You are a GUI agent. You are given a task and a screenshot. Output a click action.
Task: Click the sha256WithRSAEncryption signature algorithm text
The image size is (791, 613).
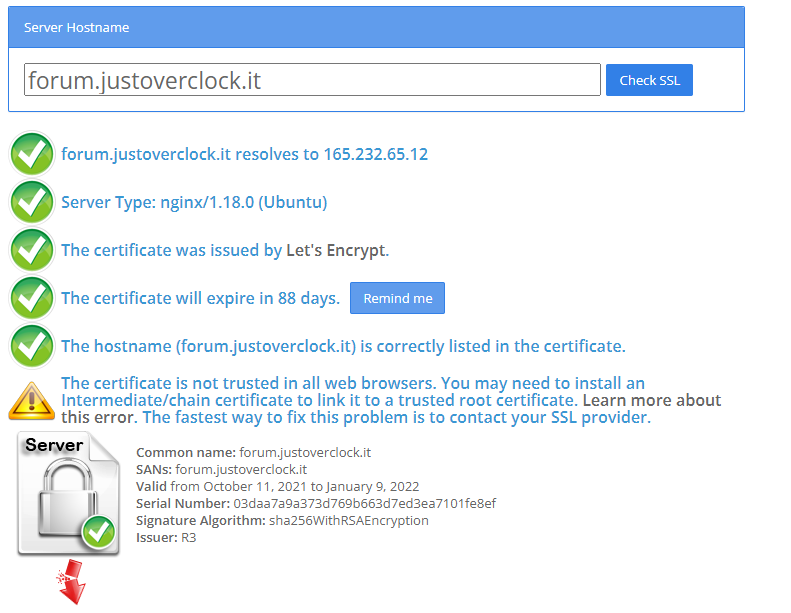(x=348, y=520)
